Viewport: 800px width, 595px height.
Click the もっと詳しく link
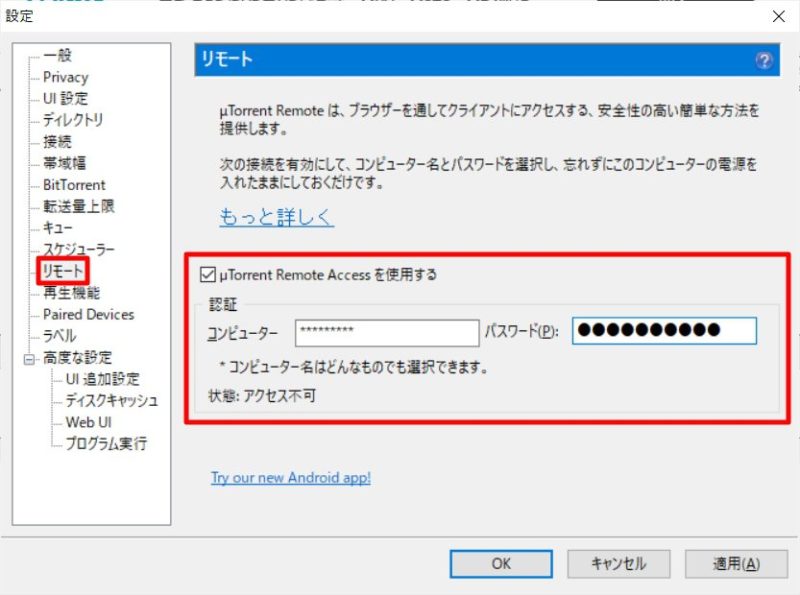pyautogui.click(x=277, y=217)
